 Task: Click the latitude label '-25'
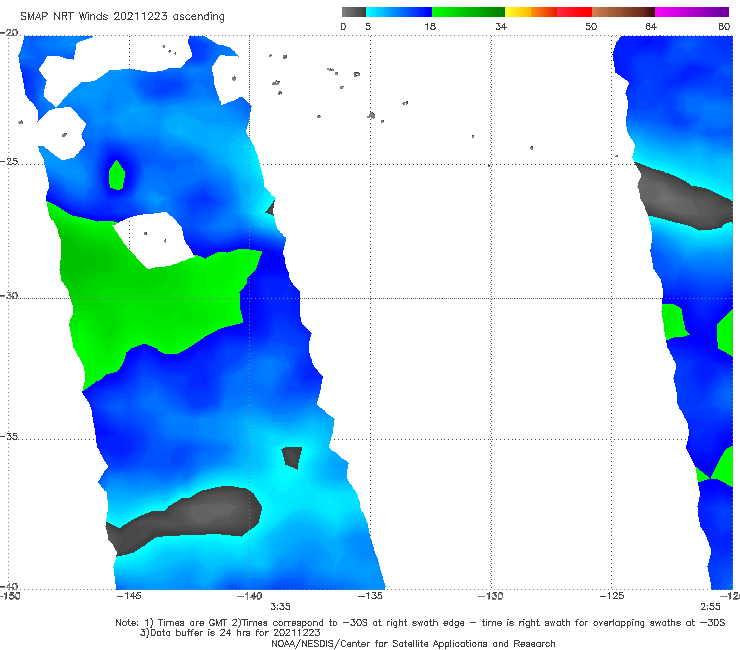point(9,161)
